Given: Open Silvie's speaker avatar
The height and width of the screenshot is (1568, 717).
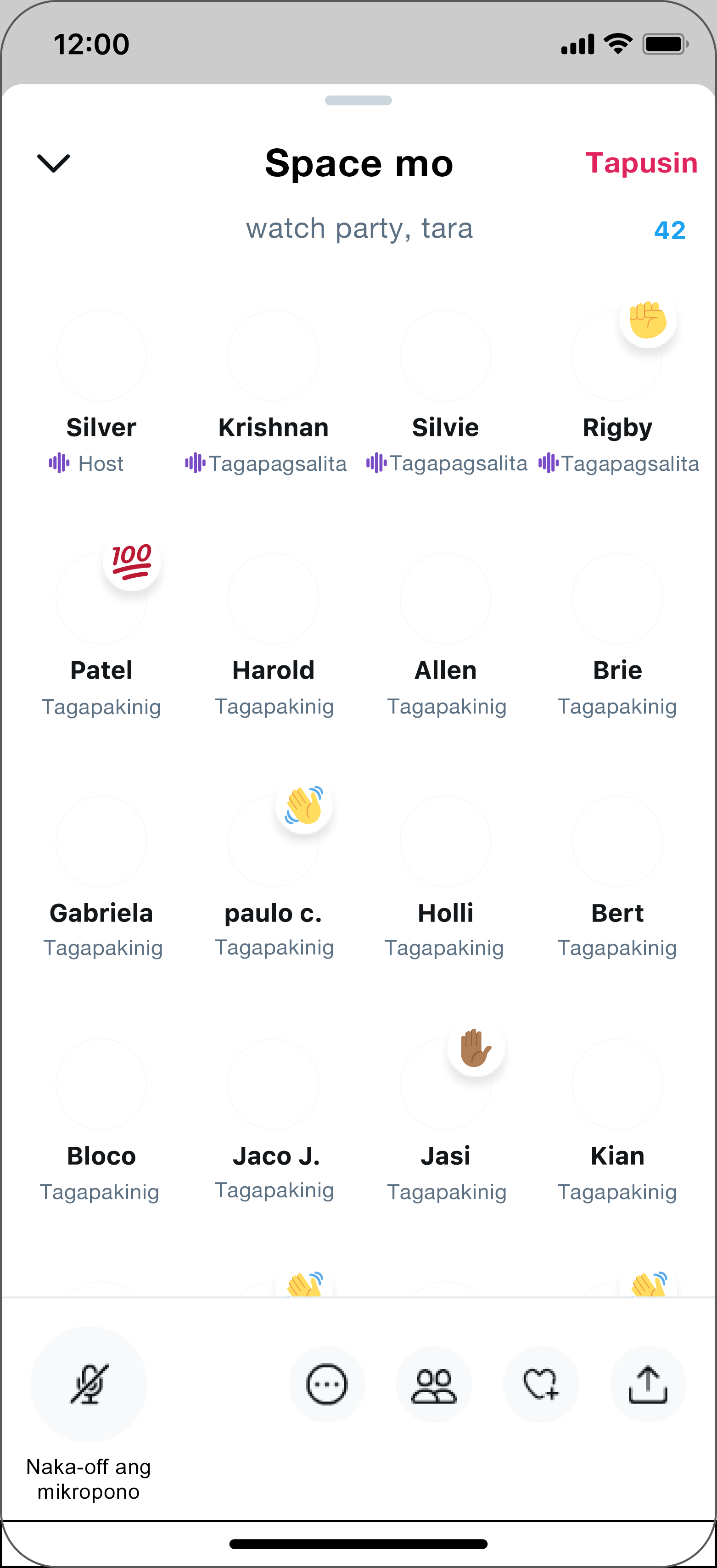Looking at the screenshot, I should (445, 356).
